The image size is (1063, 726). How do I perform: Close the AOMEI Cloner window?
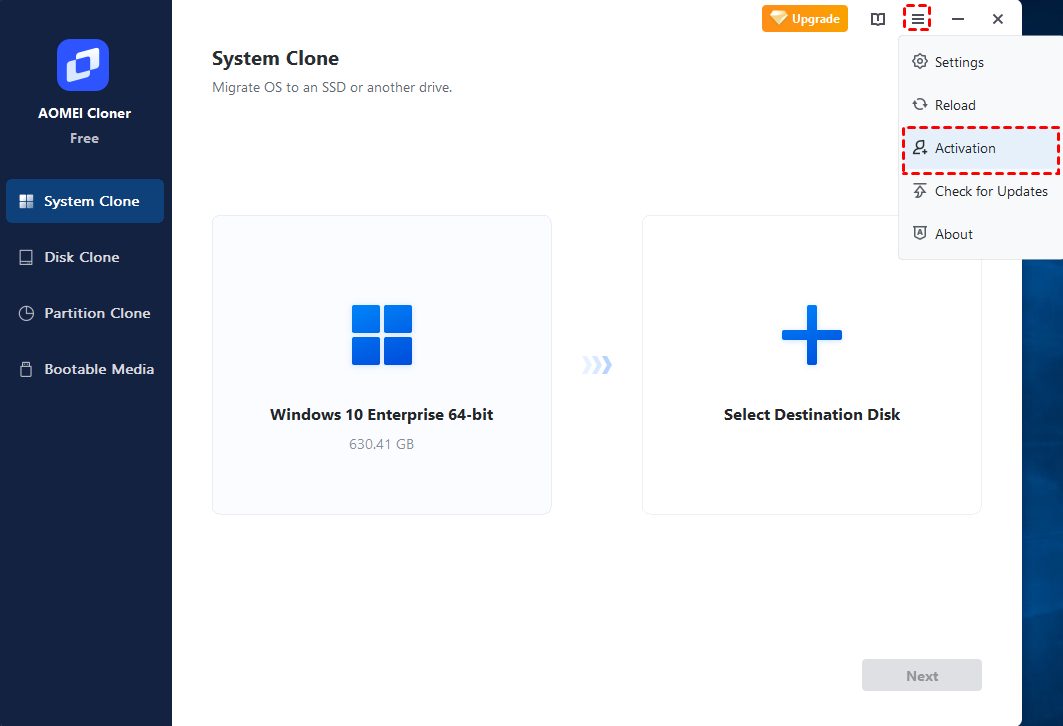point(997,19)
